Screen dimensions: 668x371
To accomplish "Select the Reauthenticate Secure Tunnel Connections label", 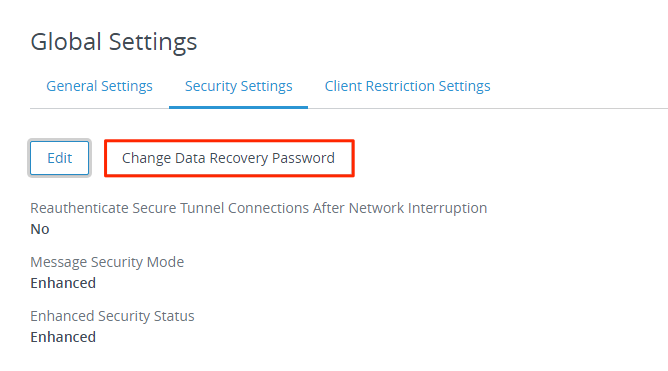I will tap(259, 208).
